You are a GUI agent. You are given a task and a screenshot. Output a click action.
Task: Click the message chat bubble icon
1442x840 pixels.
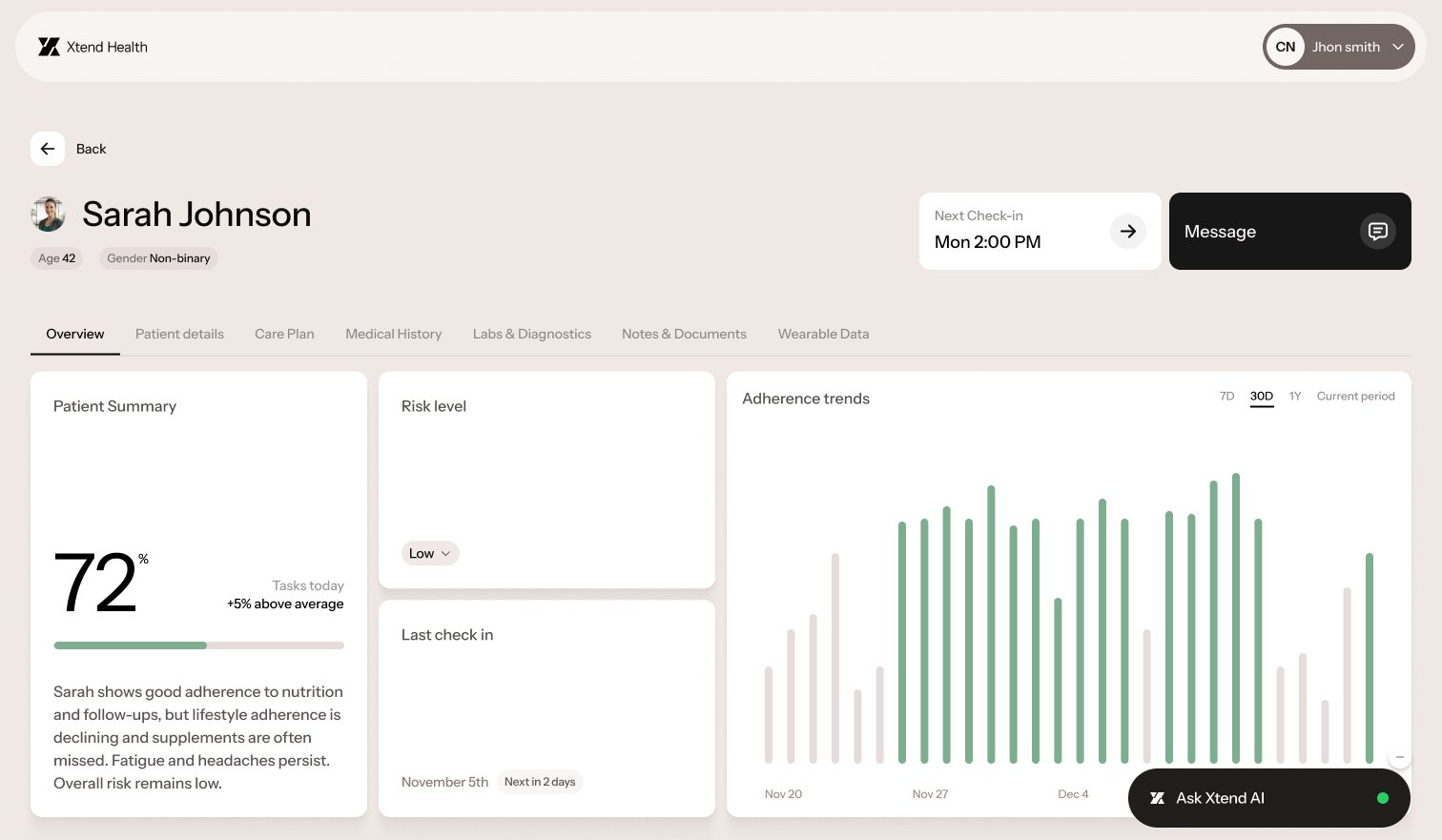tap(1378, 231)
